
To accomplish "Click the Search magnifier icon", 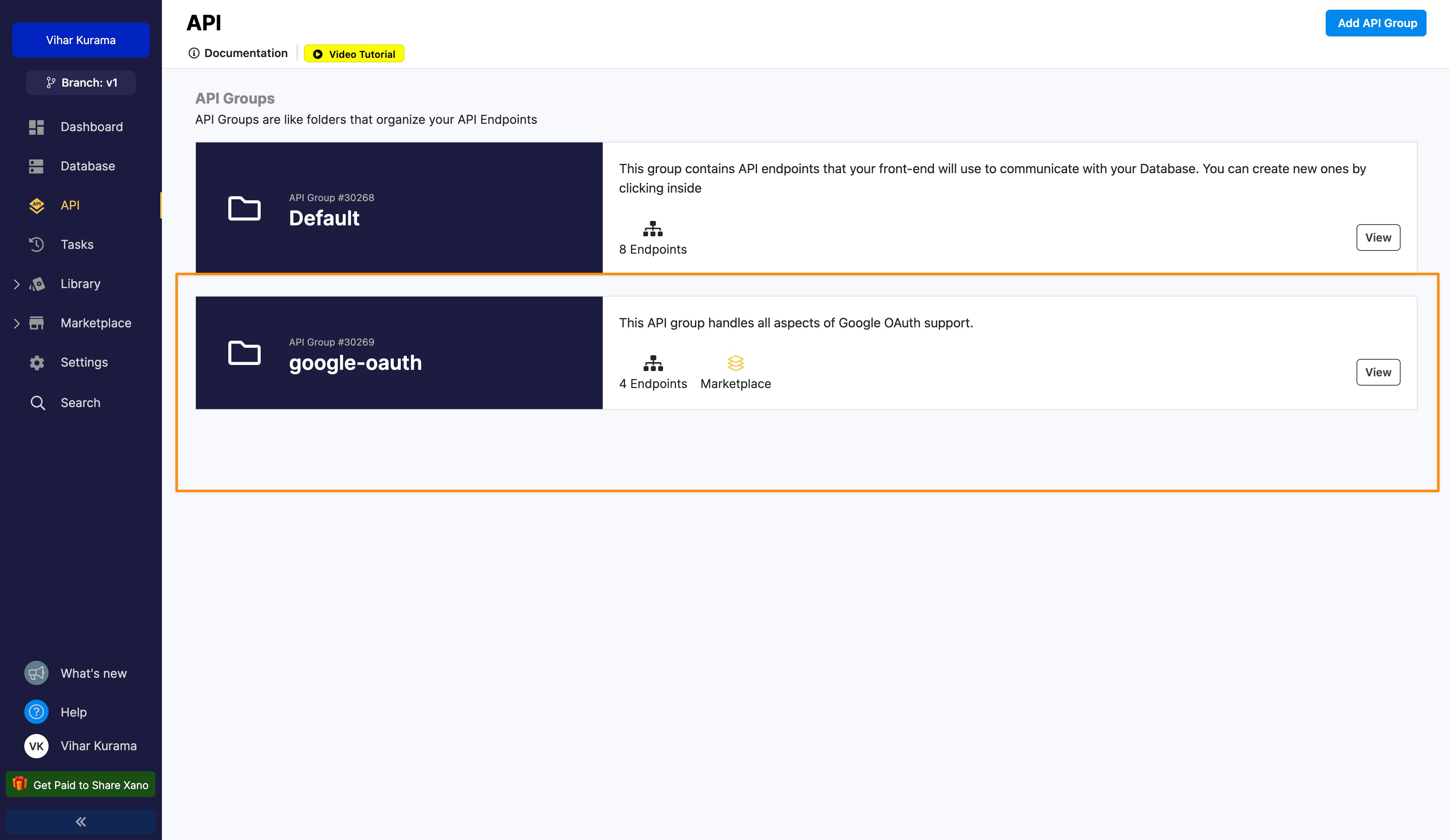I will click(37, 403).
